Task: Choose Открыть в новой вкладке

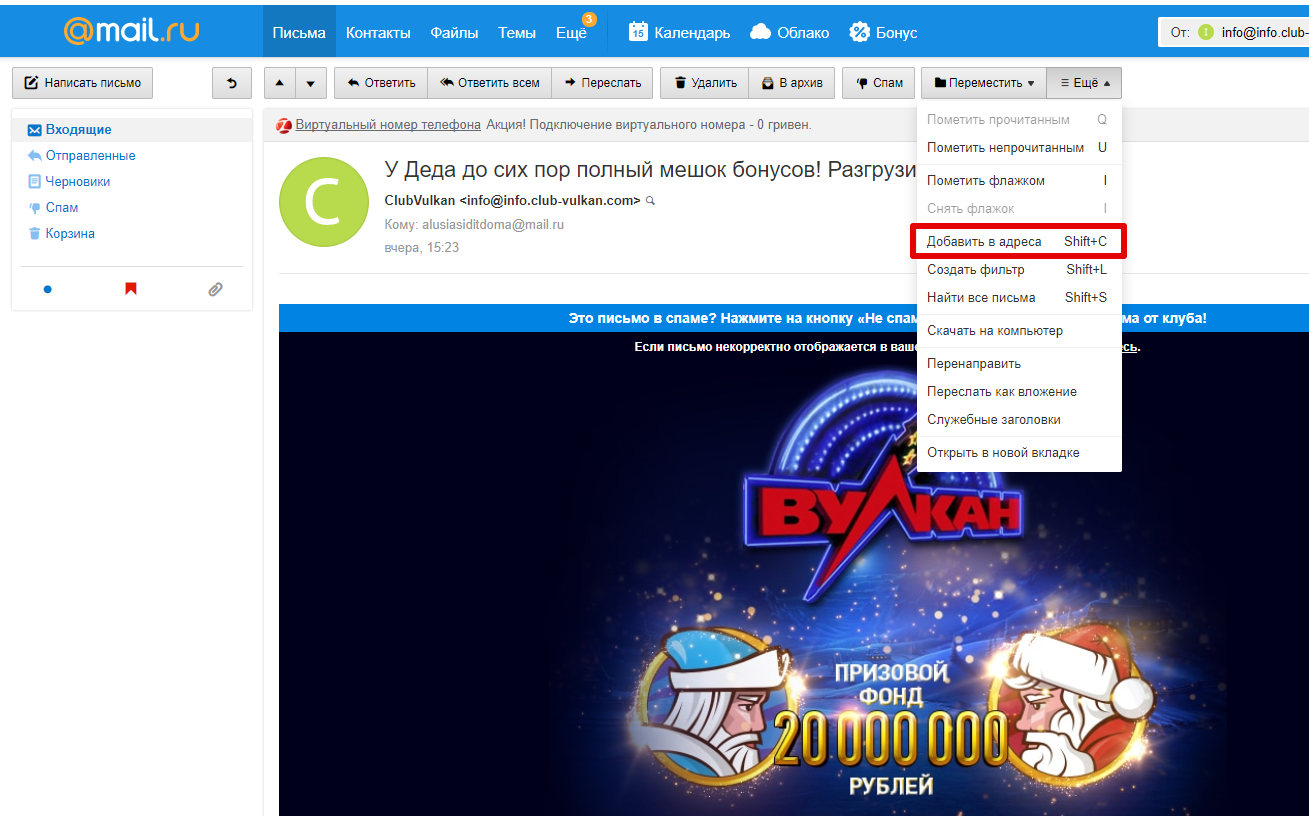Action: tap(1019, 453)
